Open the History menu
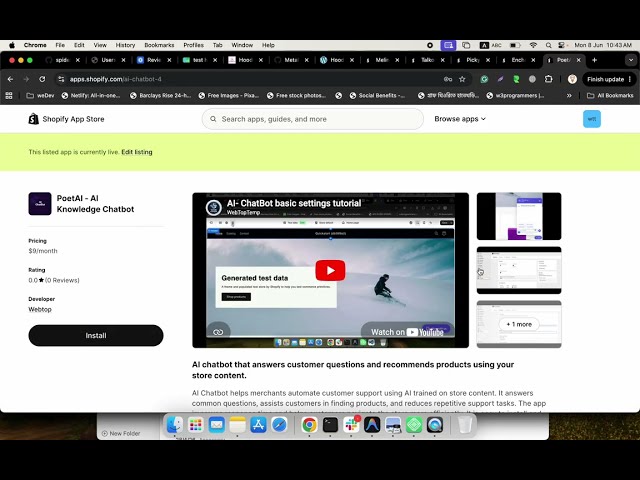The width and height of the screenshot is (640, 480). (x=125, y=45)
